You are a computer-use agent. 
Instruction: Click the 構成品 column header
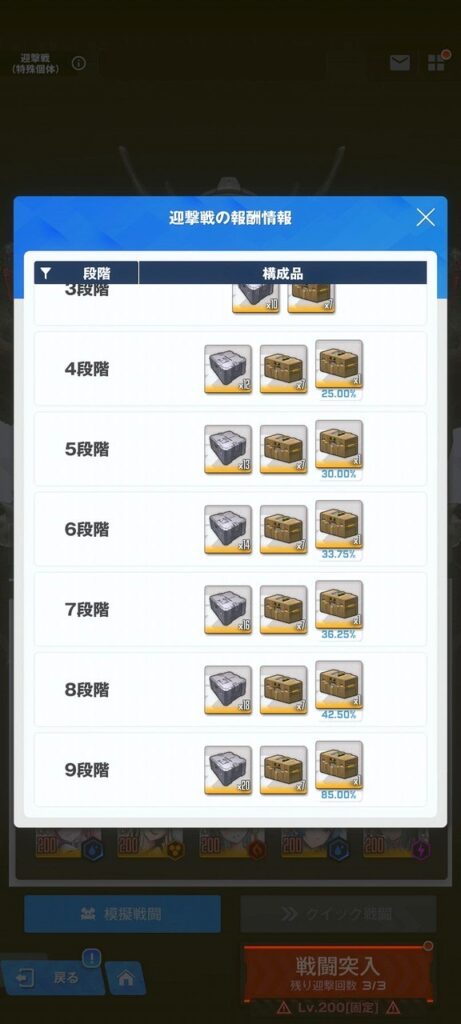point(283,273)
